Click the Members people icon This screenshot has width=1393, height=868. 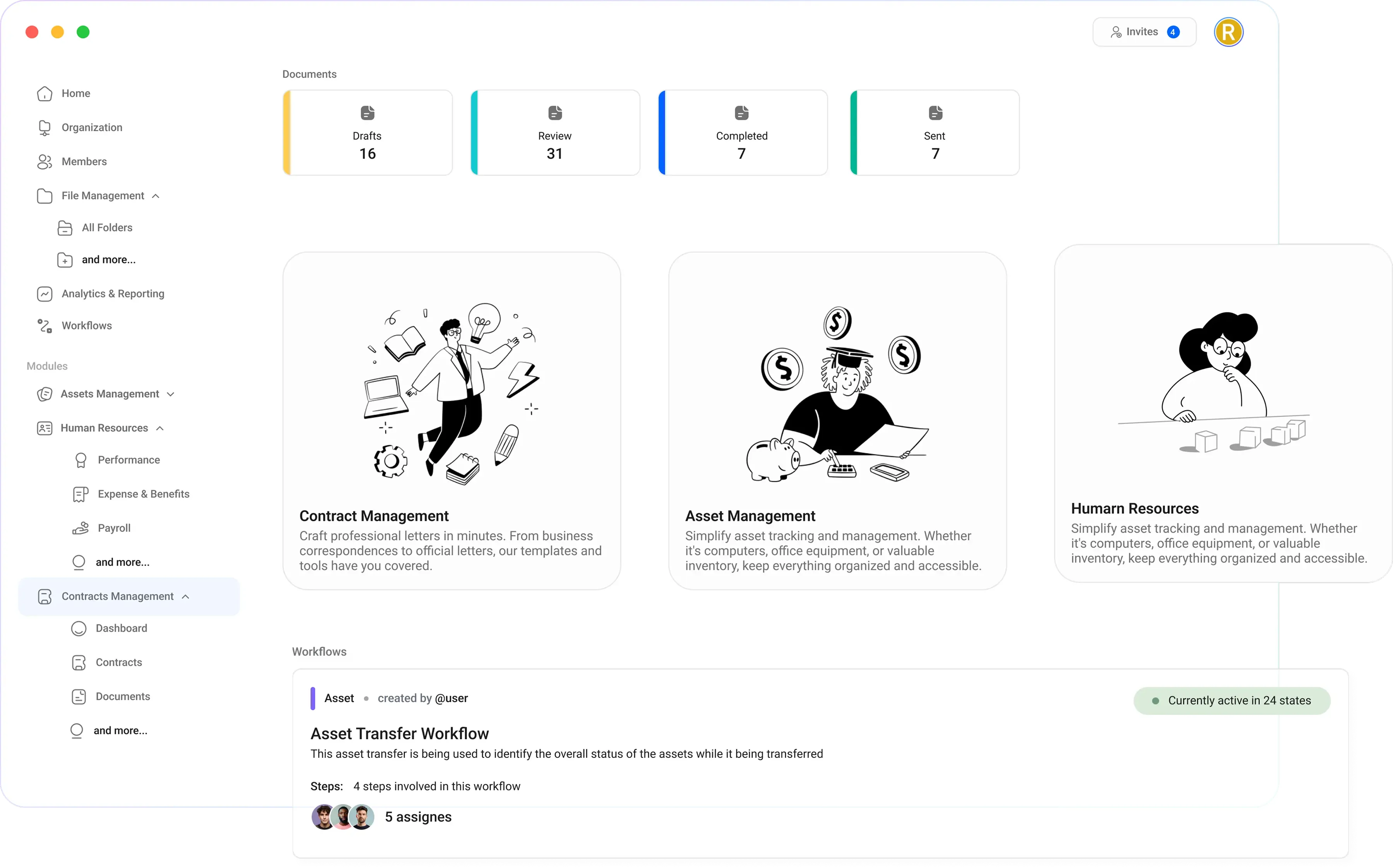click(x=45, y=162)
